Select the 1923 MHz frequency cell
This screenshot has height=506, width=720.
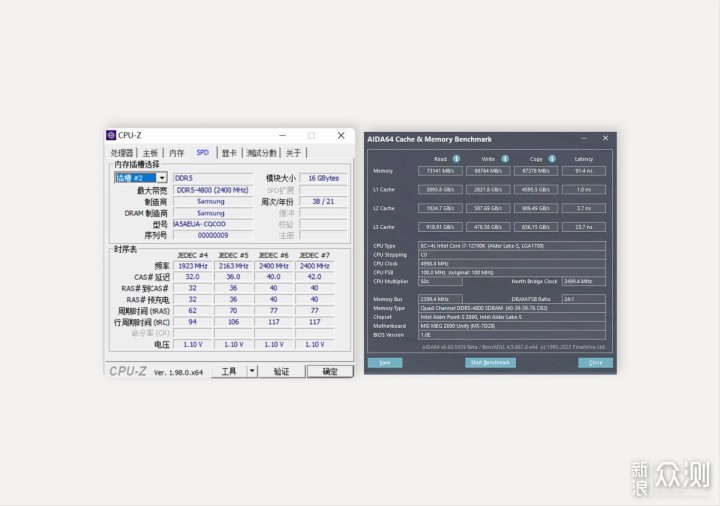[x=192, y=266]
